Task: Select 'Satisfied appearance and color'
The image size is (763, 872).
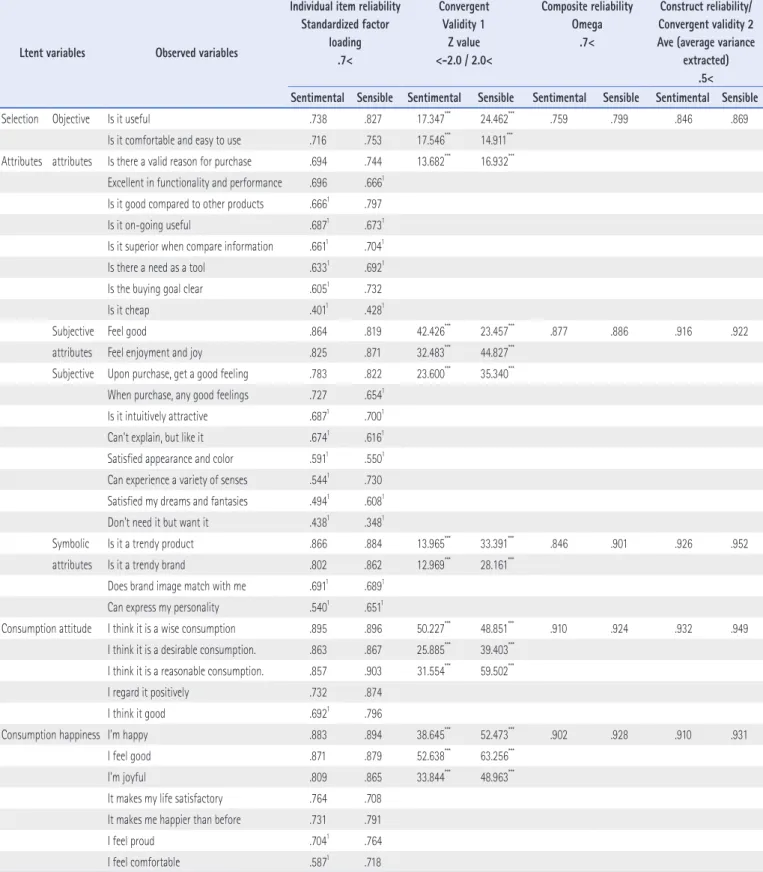Action: (x=170, y=459)
